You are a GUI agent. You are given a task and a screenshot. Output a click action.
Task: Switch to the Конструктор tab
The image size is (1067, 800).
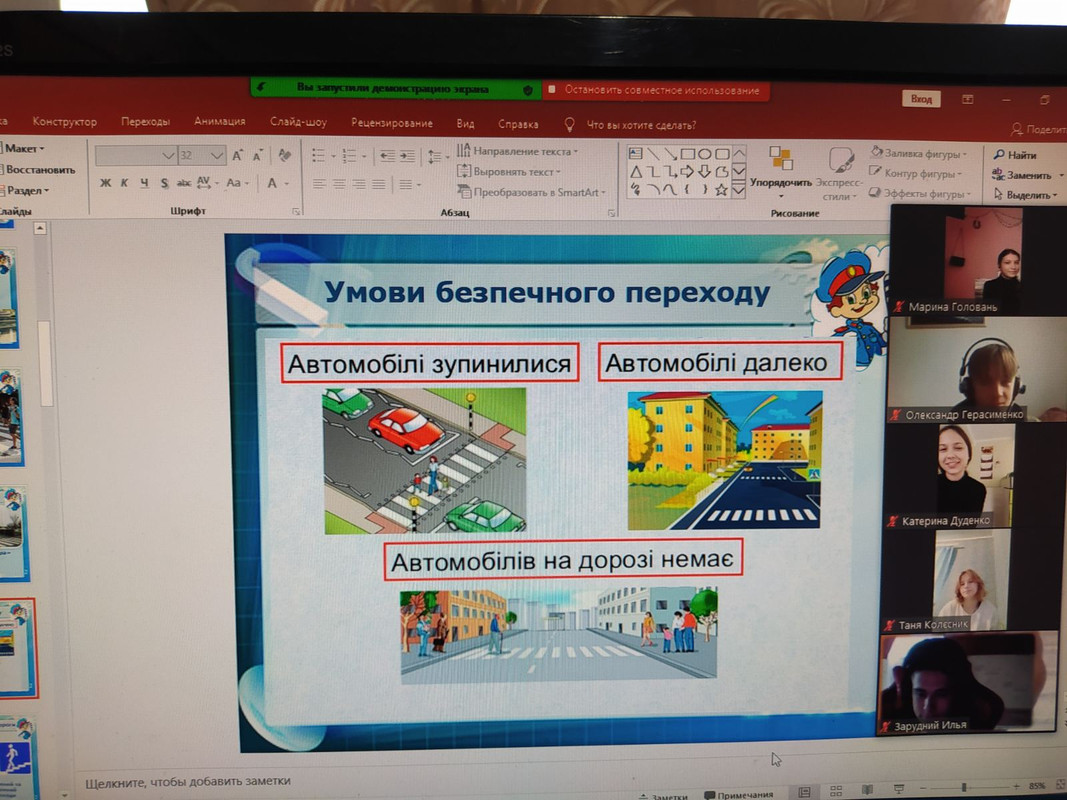[x=65, y=122]
